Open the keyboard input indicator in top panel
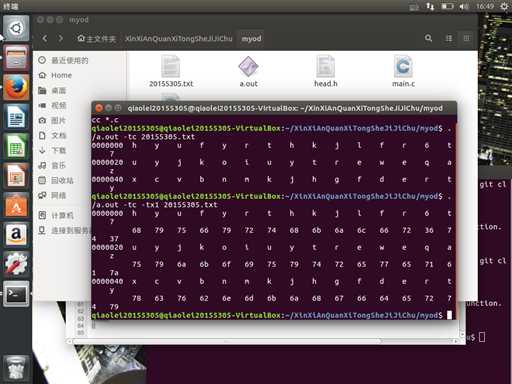 pyautogui.click(x=414, y=7)
